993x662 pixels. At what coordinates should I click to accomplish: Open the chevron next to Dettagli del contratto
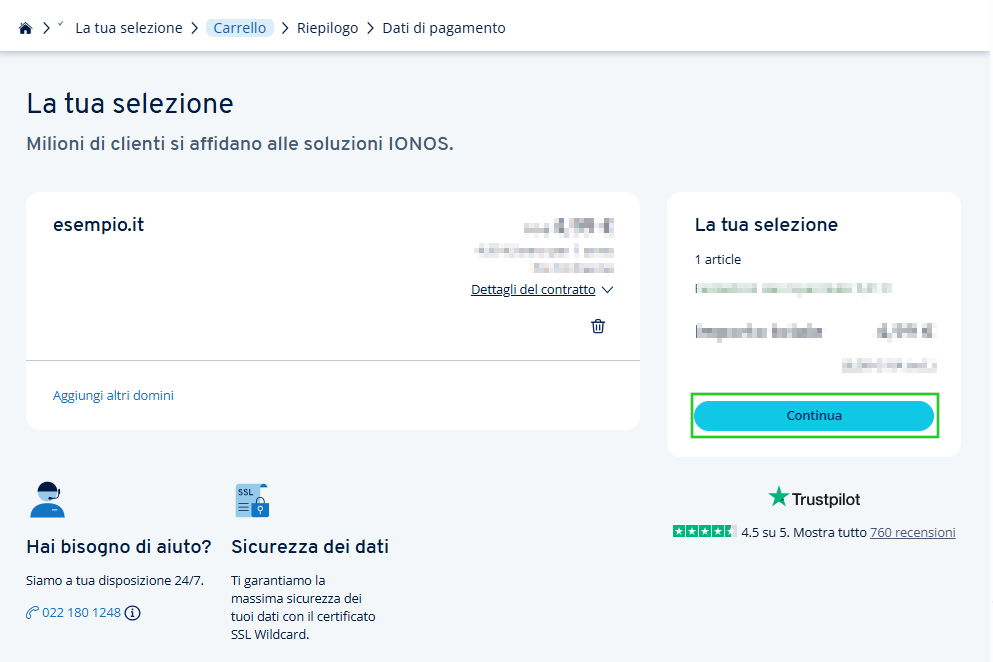[607, 289]
